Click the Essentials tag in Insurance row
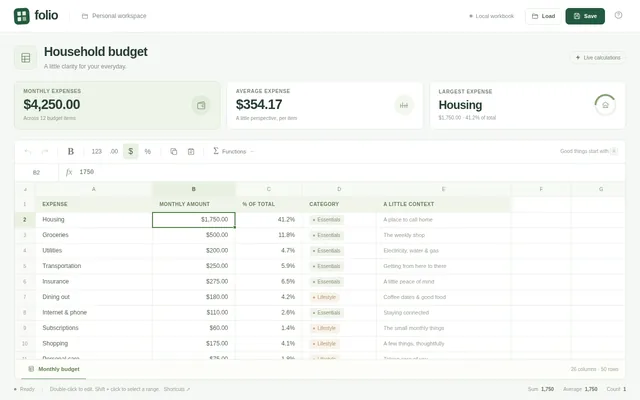Viewport: 640px width, 400px height. coord(327,282)
